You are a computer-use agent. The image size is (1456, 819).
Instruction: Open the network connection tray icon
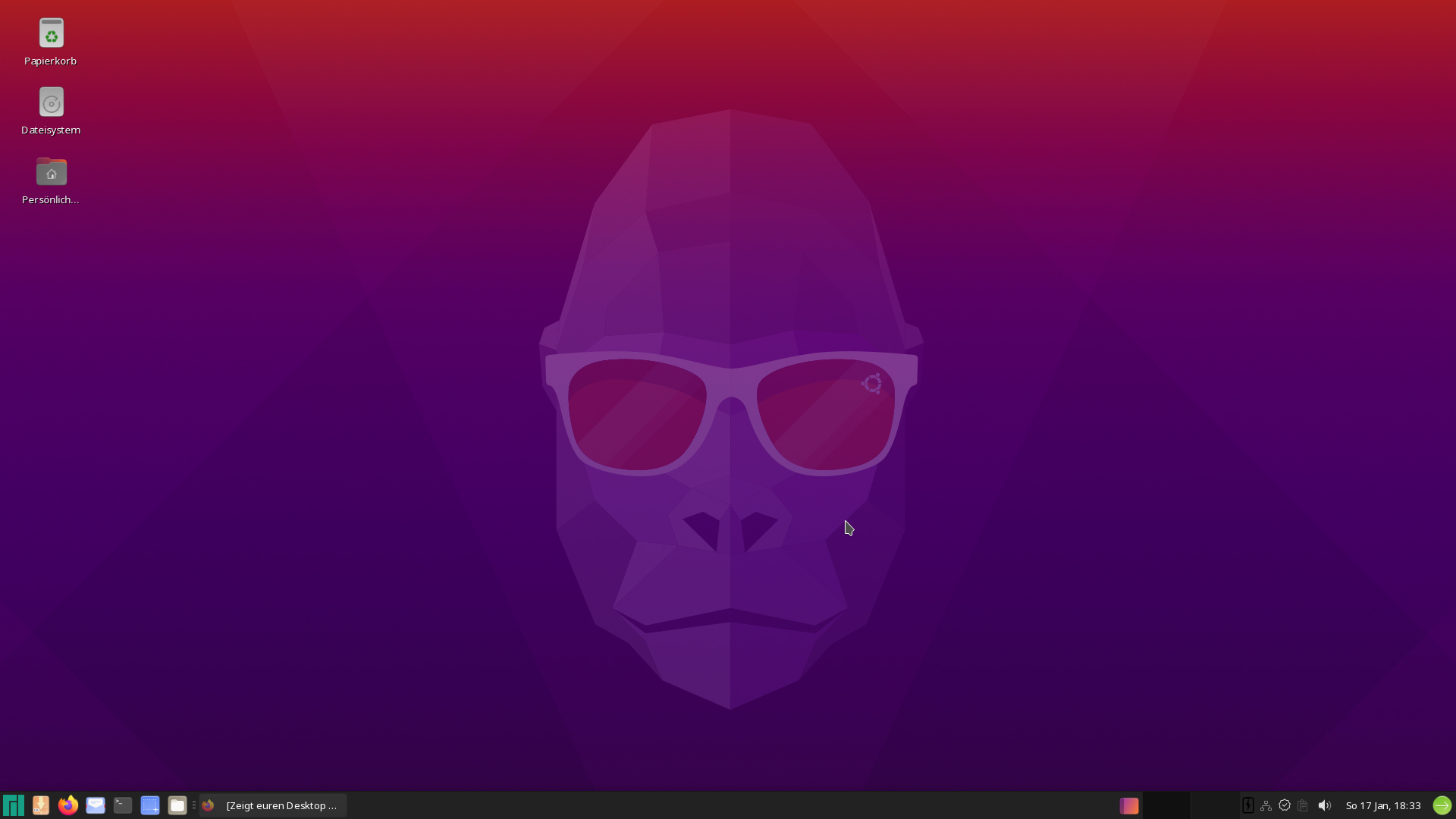(1266, 805)
